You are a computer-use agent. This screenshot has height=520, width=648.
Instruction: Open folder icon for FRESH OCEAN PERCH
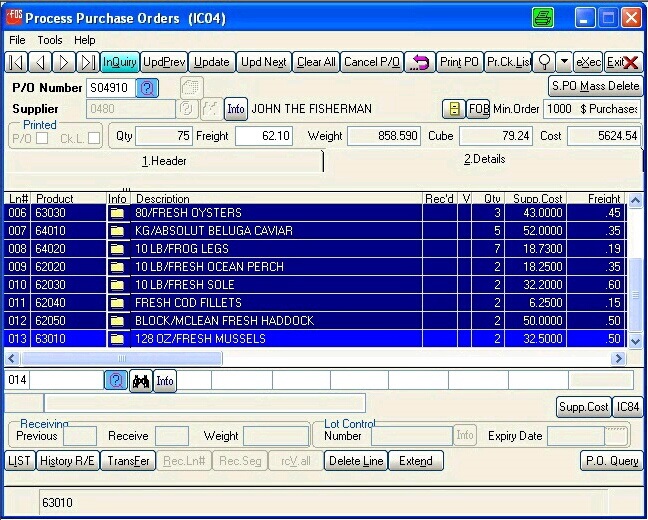(117, 267)
